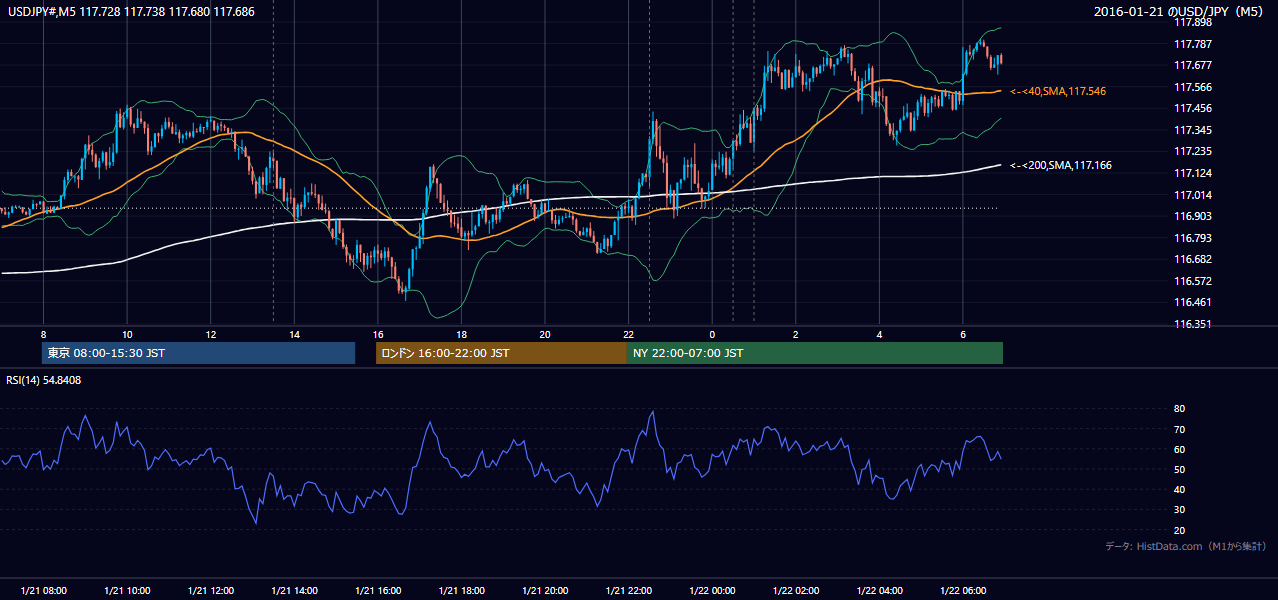1278x600 pixels.
Task: Click the RSI 30 level label
Action: pyautogui.click(x=1179, y=510)
